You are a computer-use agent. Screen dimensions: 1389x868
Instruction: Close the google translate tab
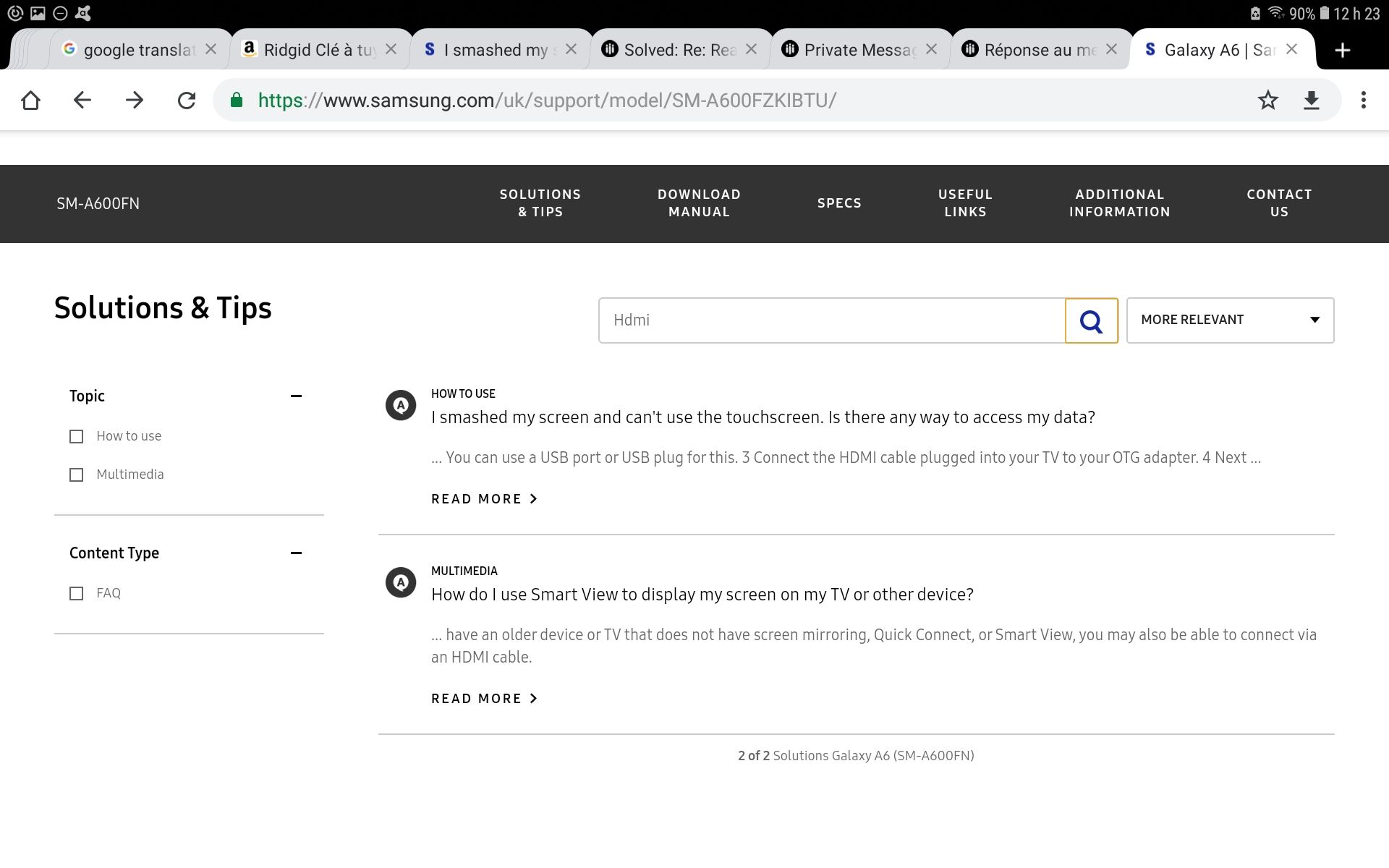[211, 49]
